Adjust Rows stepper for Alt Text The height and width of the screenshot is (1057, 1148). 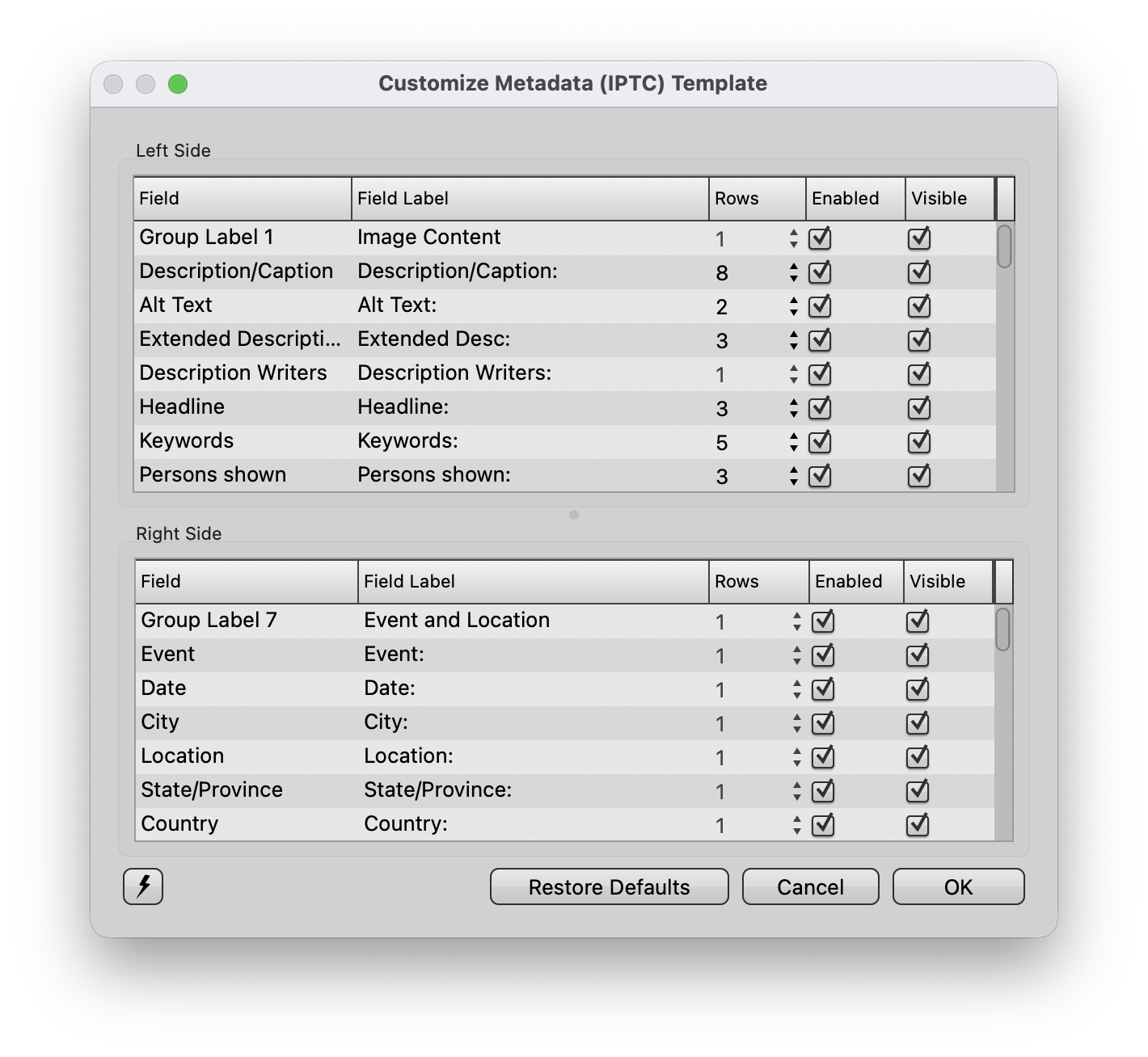coord(794,306)
